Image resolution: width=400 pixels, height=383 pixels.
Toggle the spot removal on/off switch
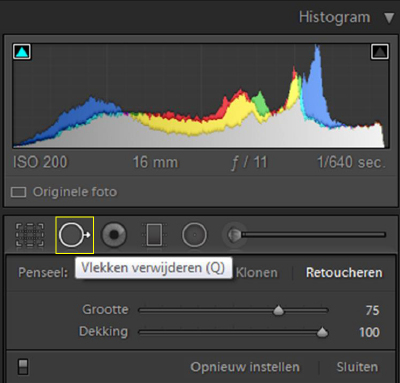(23, 367)
